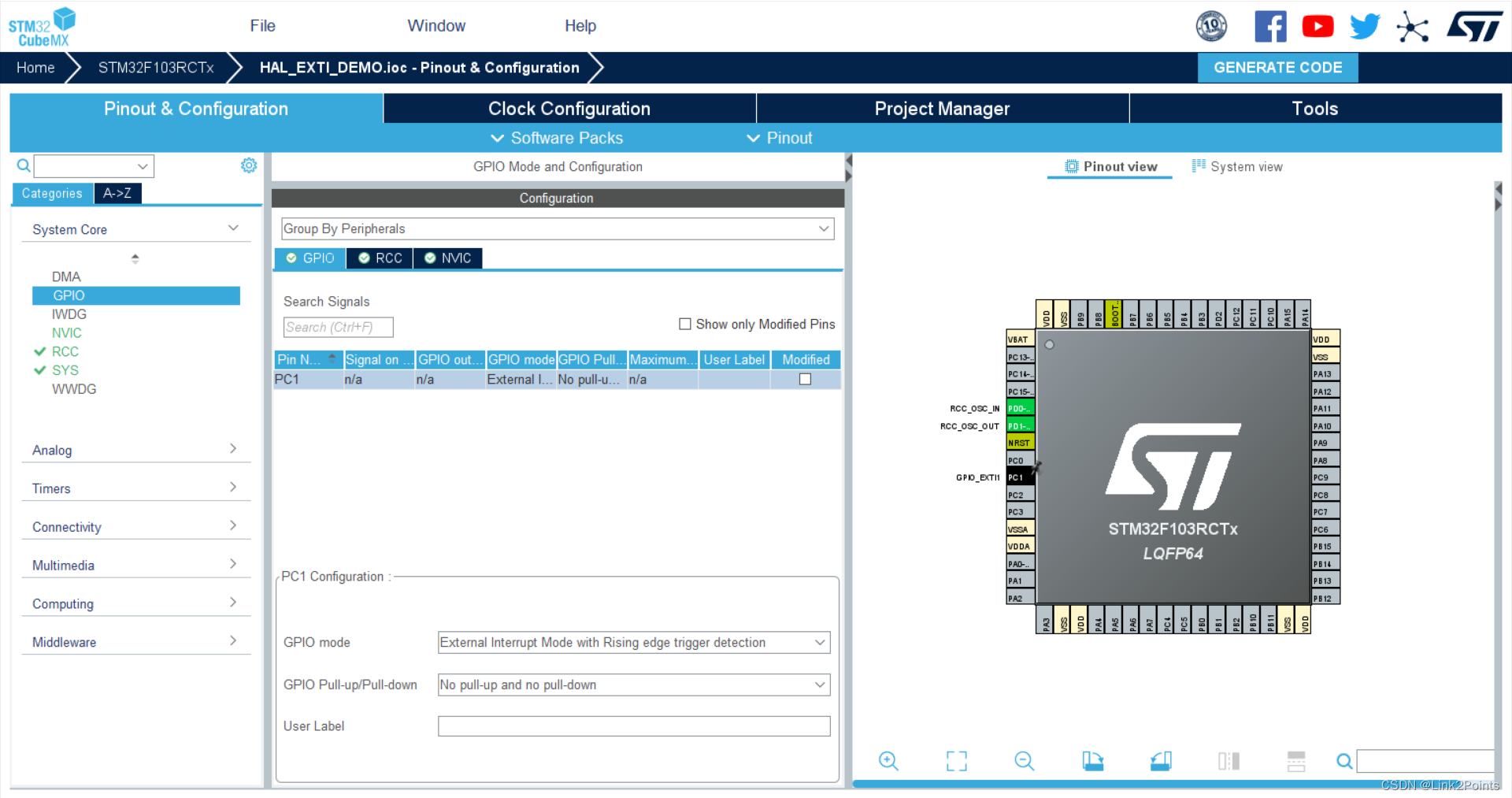
Task: Open the STM32 CubeMX logo
Action: coord(43,27)
